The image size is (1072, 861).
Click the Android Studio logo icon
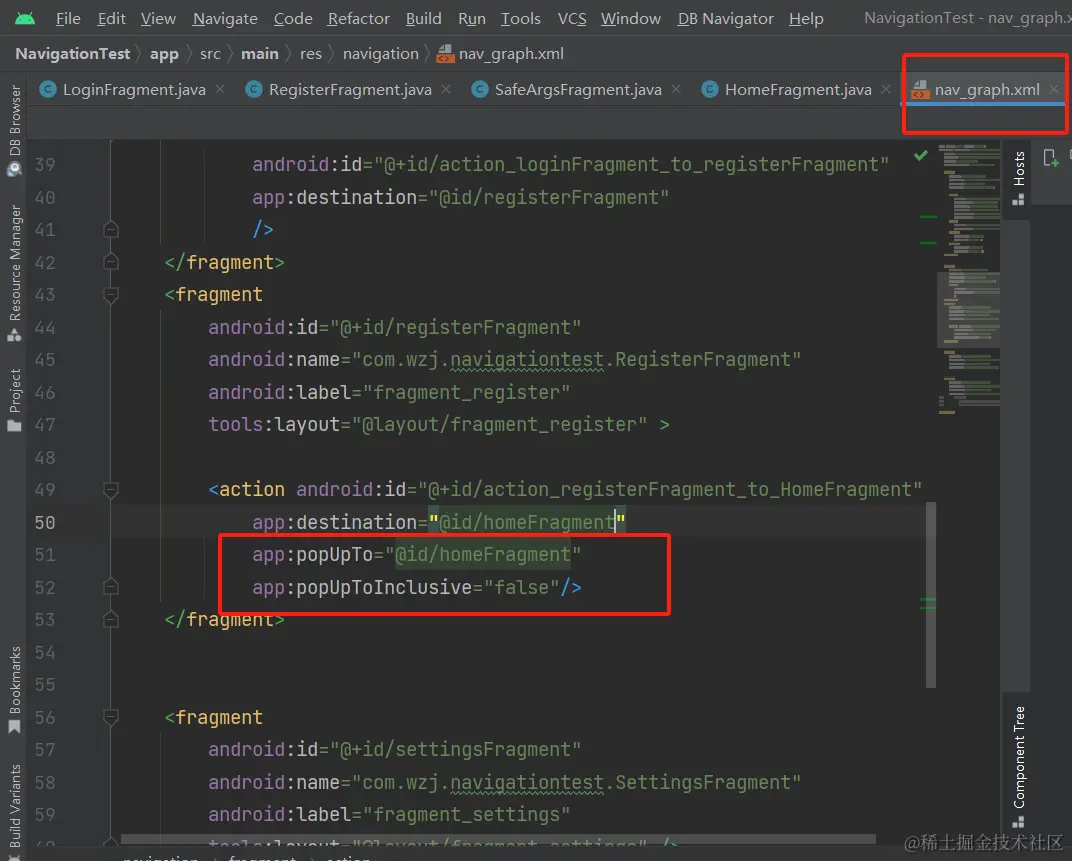pyautogui.click(x=25, y=18)
